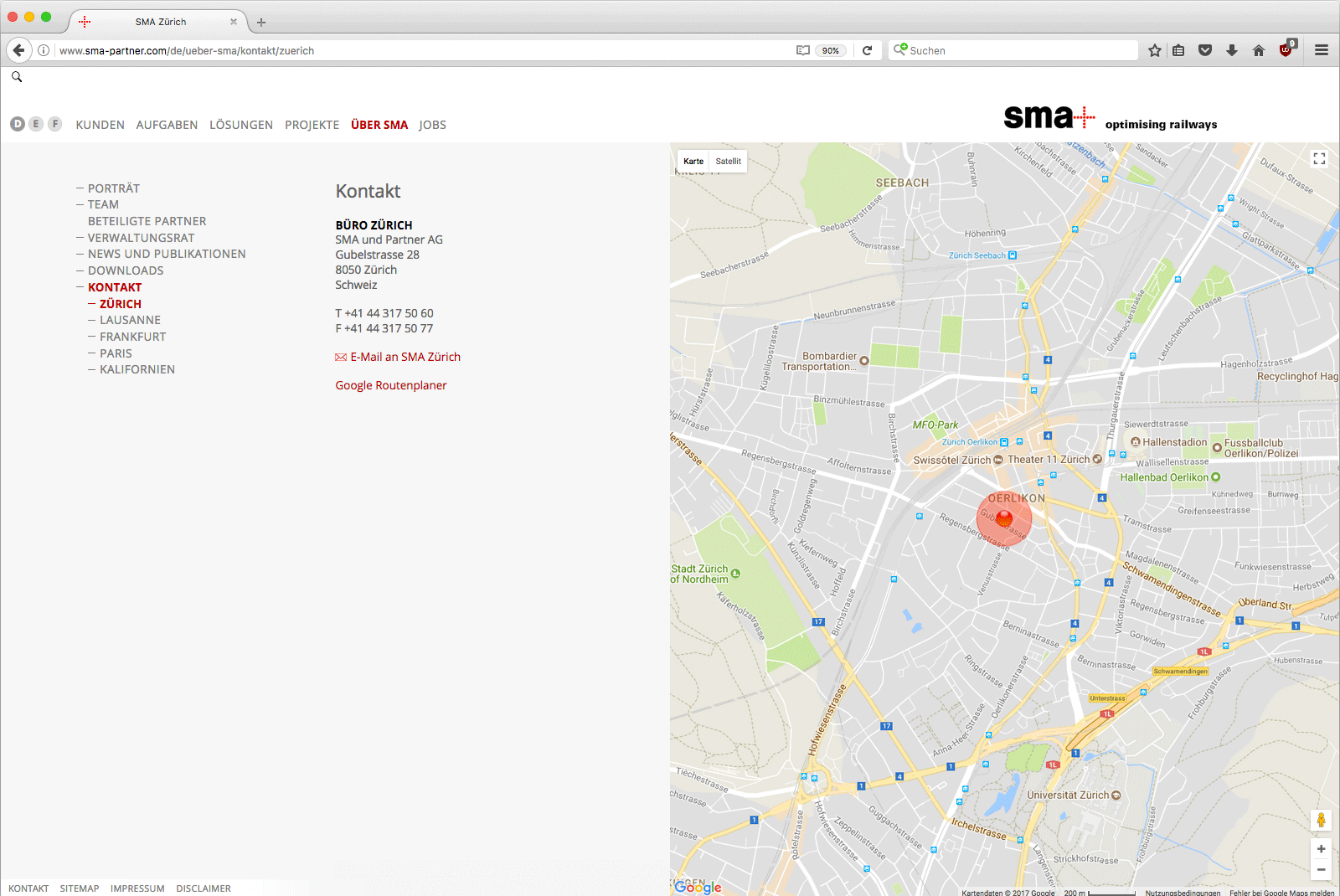This screenshot has height=896, width=1340.
Task: Go to the browser home icon
Action: click(1258, 50)
